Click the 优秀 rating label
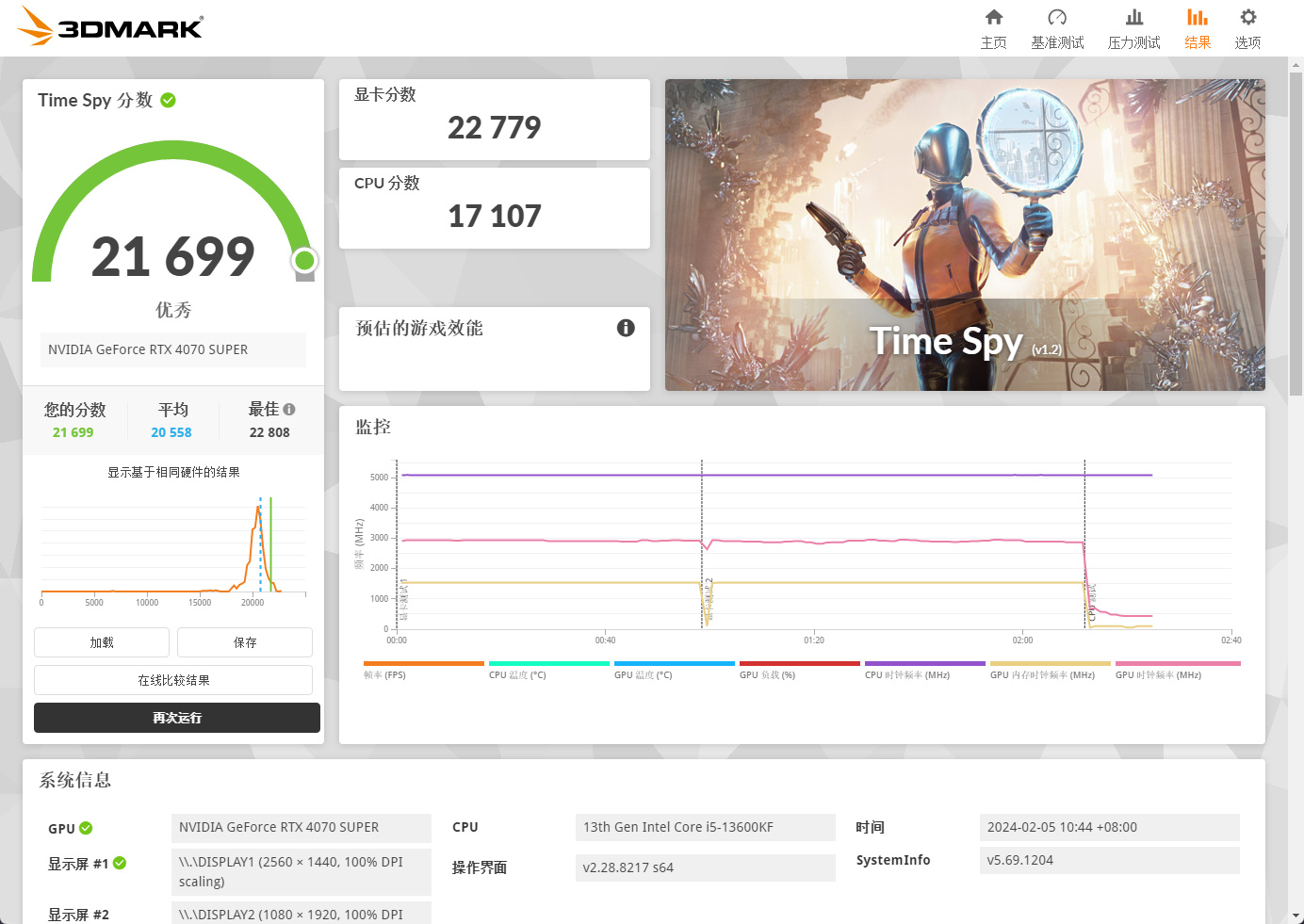This screenshot has height=924, width=1304. coord(173,310)
